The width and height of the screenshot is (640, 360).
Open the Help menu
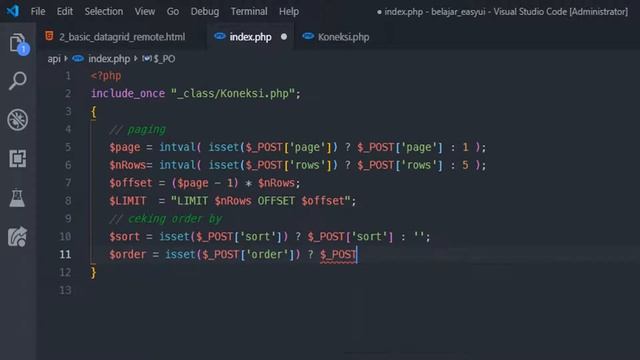tap(289, 11)
